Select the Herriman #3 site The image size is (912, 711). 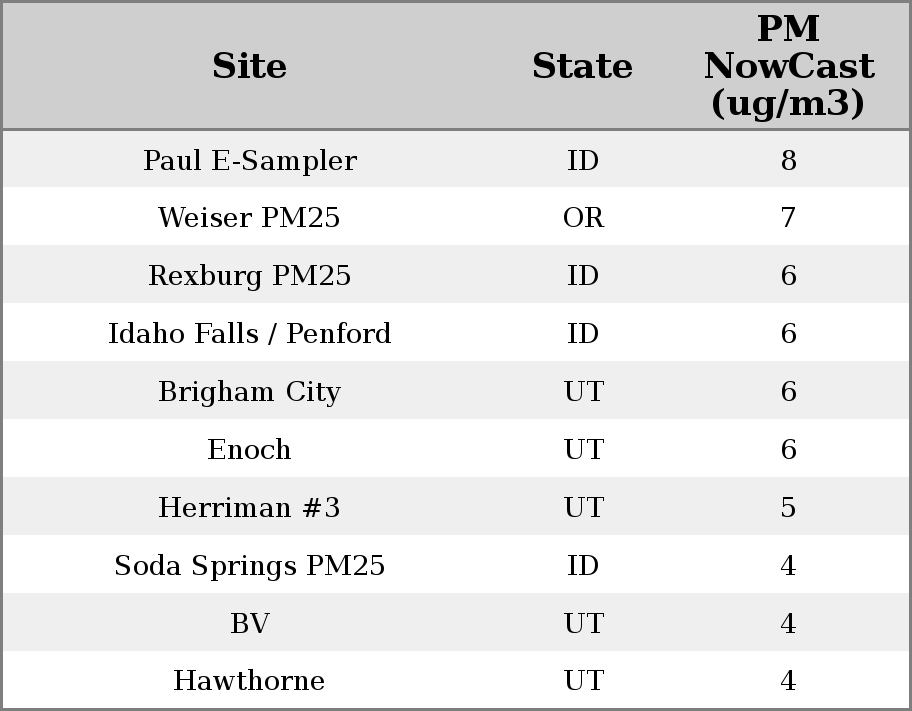click(249, 508)
